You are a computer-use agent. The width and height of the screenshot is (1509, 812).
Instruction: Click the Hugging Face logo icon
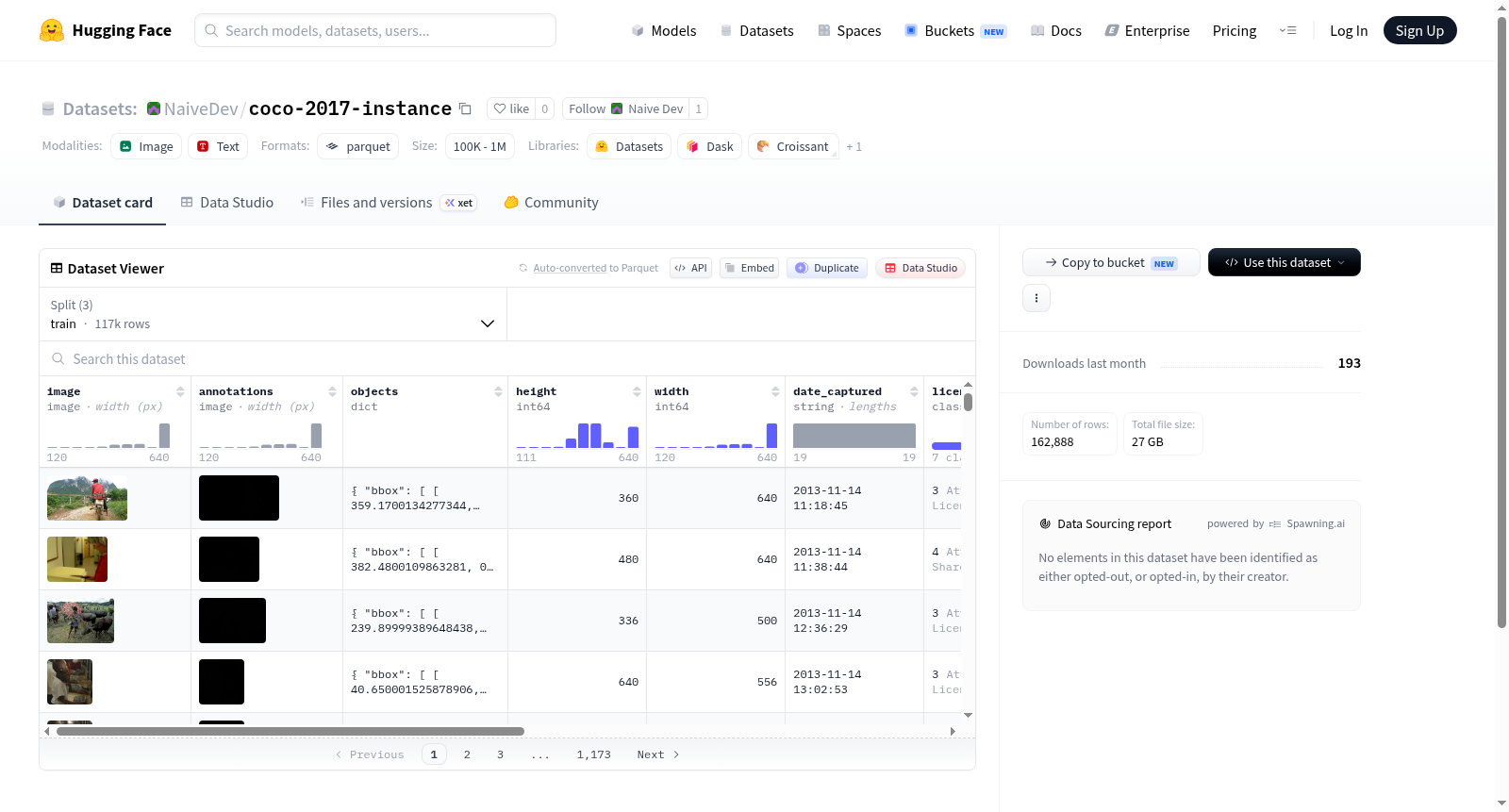coord(52,30)
